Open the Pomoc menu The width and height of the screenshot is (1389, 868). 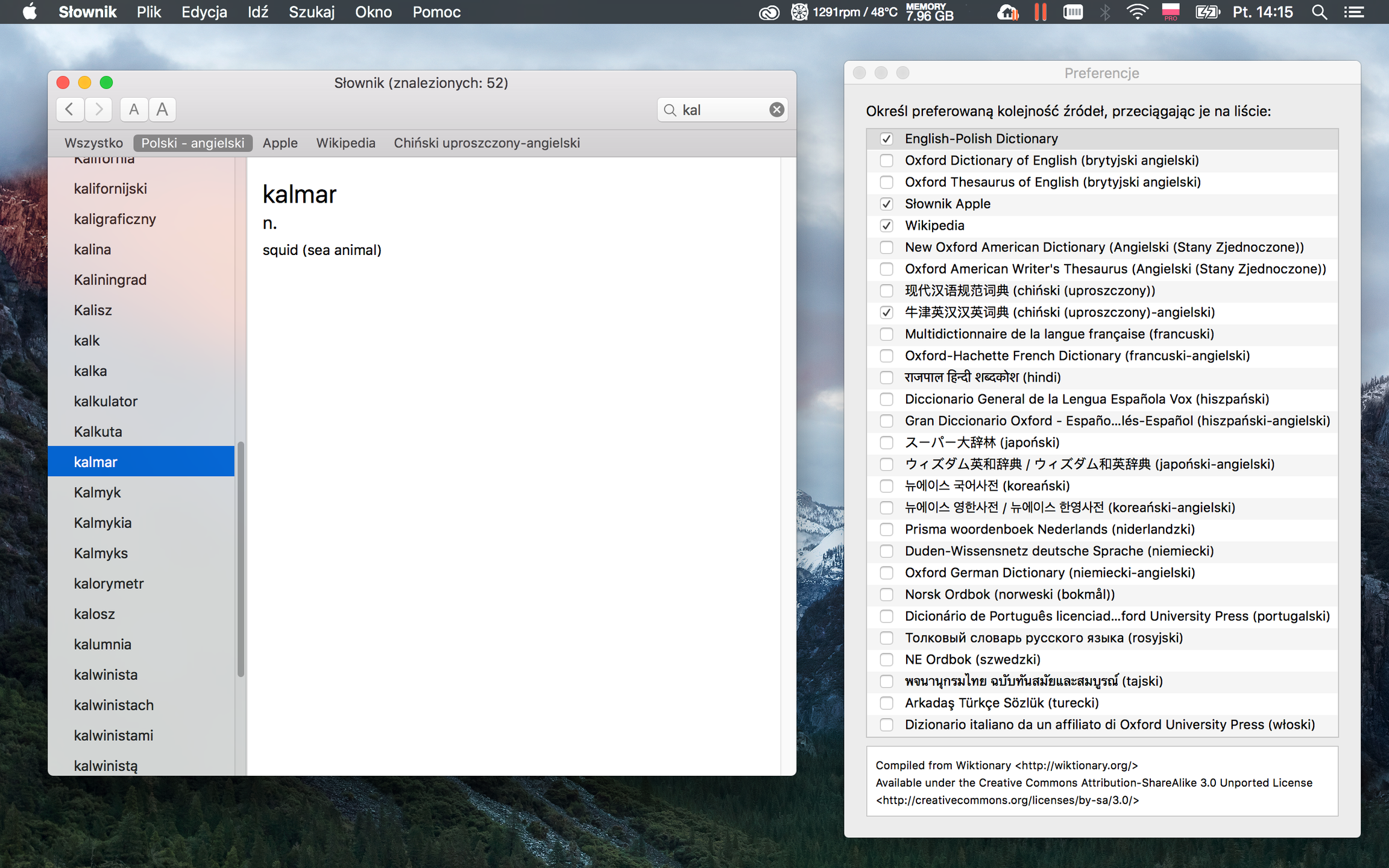[436, 12]
